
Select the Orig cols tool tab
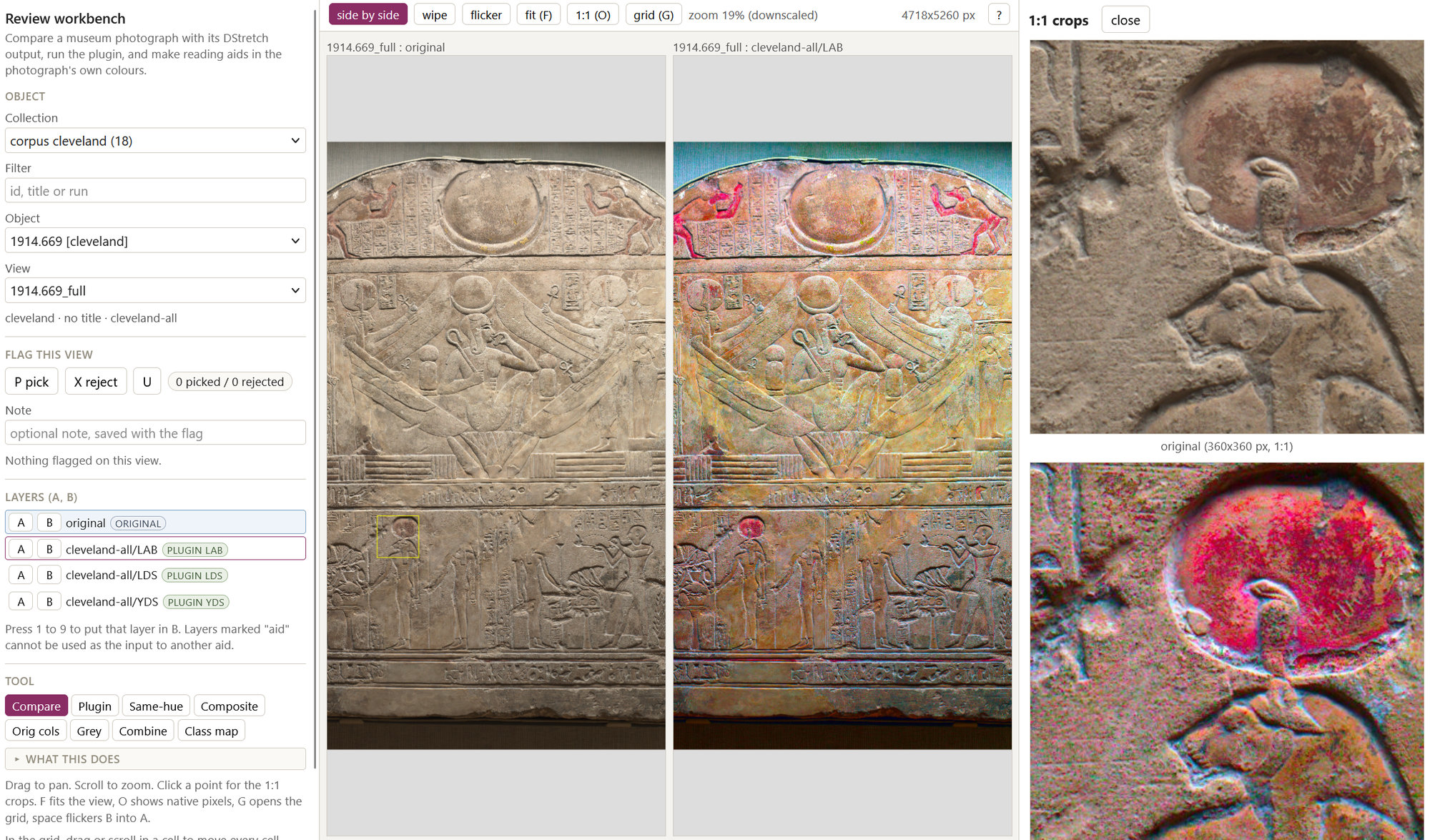coord(36,731)
